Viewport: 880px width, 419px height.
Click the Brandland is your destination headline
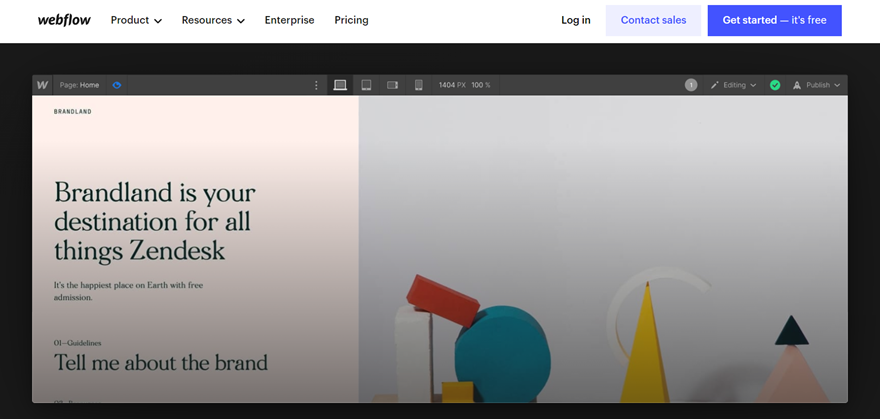(x=155, y=222)
